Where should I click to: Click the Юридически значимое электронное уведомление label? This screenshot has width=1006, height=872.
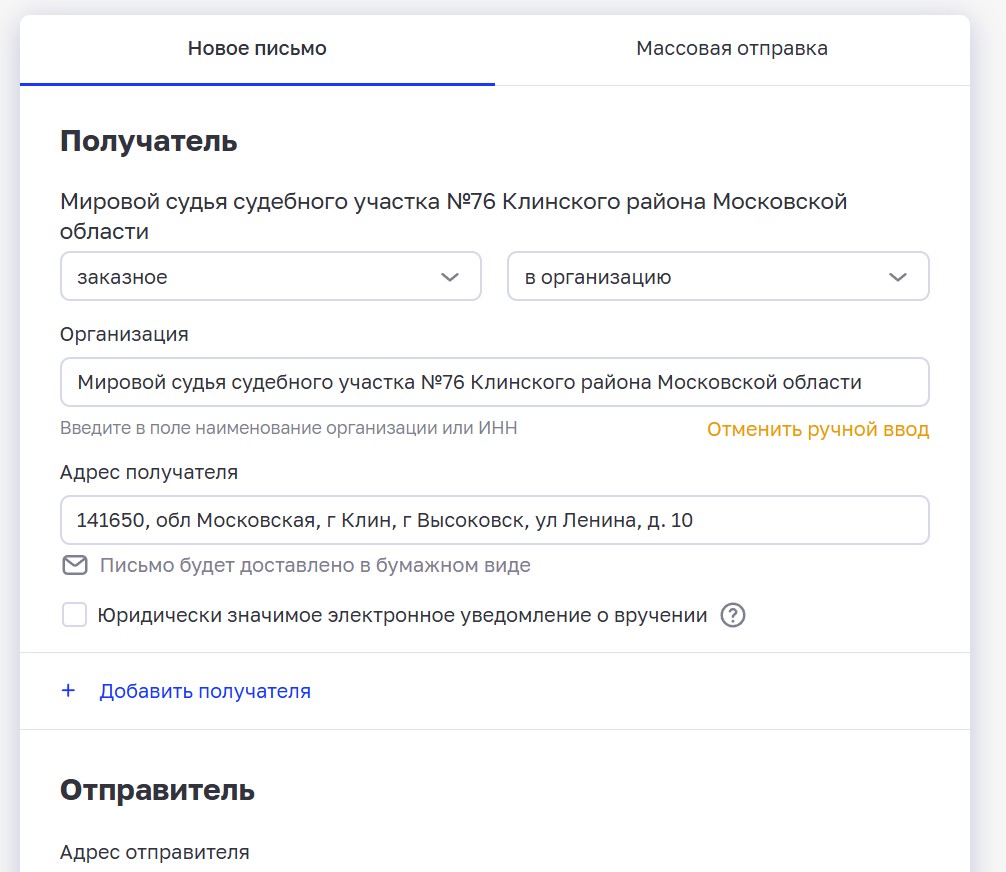[402, 616]
